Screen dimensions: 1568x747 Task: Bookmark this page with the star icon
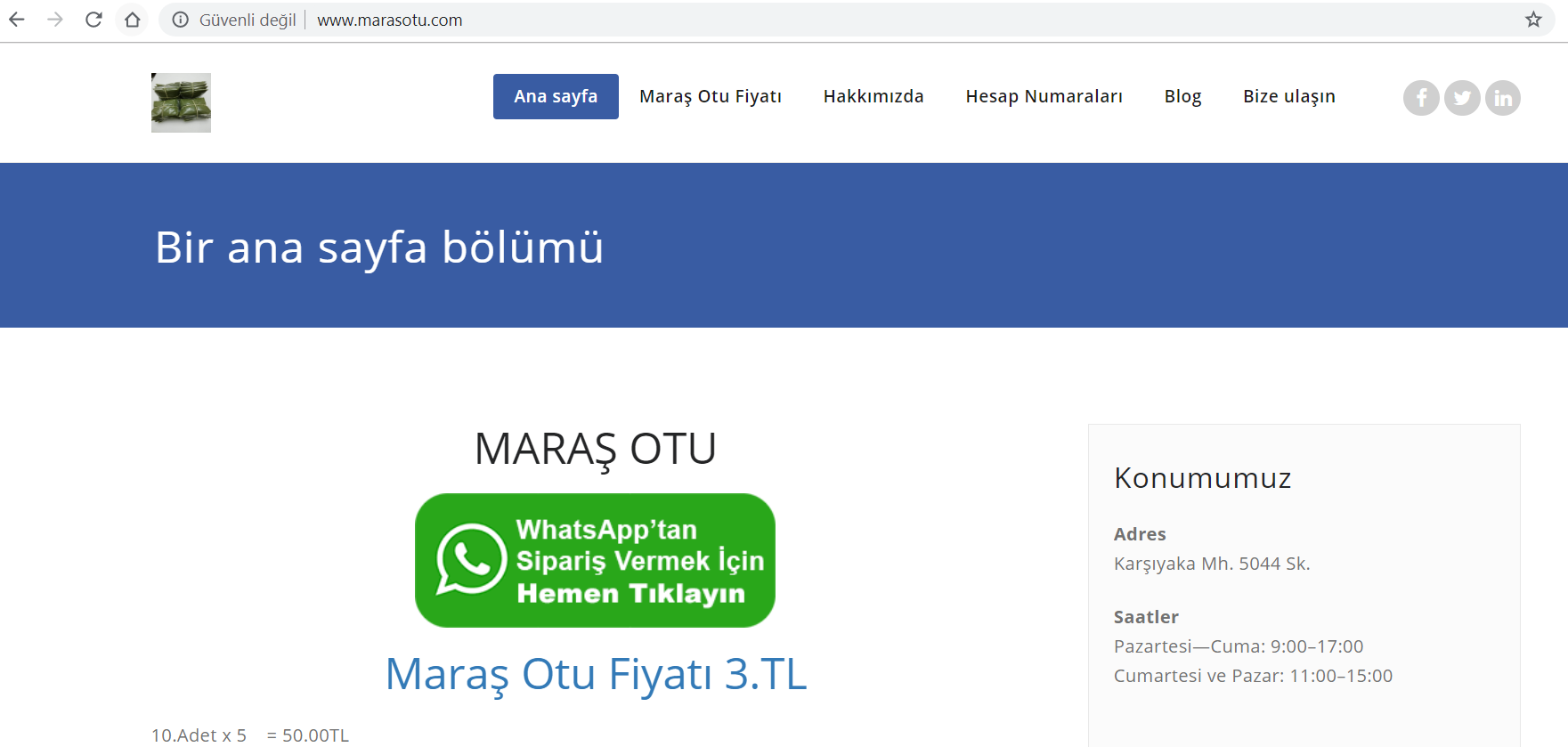tap(1533, 20)
